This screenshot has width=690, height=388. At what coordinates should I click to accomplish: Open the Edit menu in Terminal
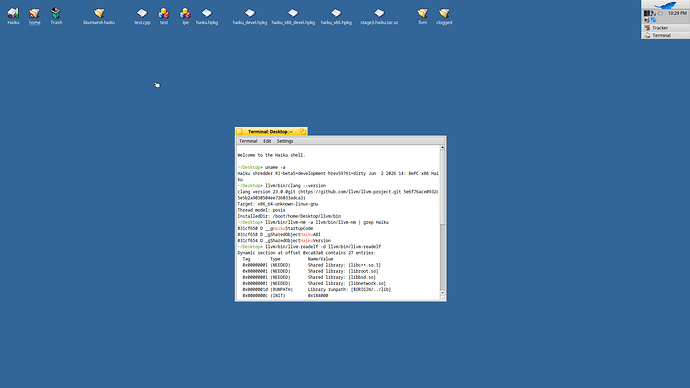[x=267, y=141]
